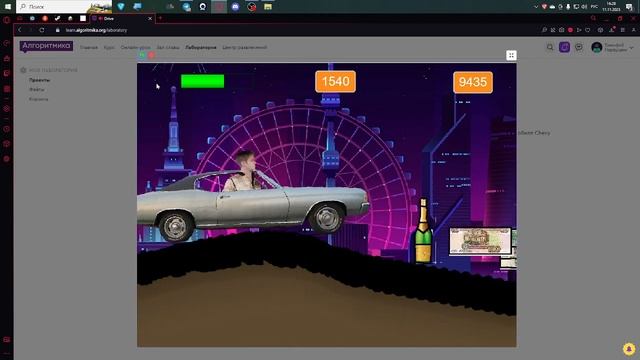Open chat messages icon in header
The width and height of the screenshot is (640, 360).
(579, 47)
